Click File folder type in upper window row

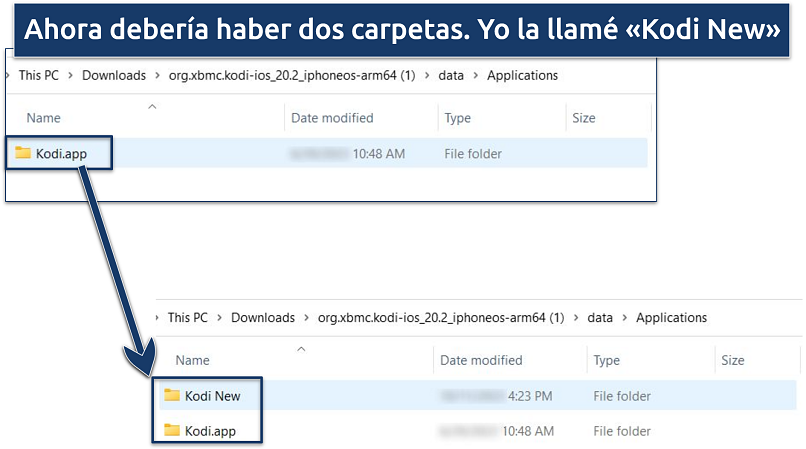pos(473,153)
